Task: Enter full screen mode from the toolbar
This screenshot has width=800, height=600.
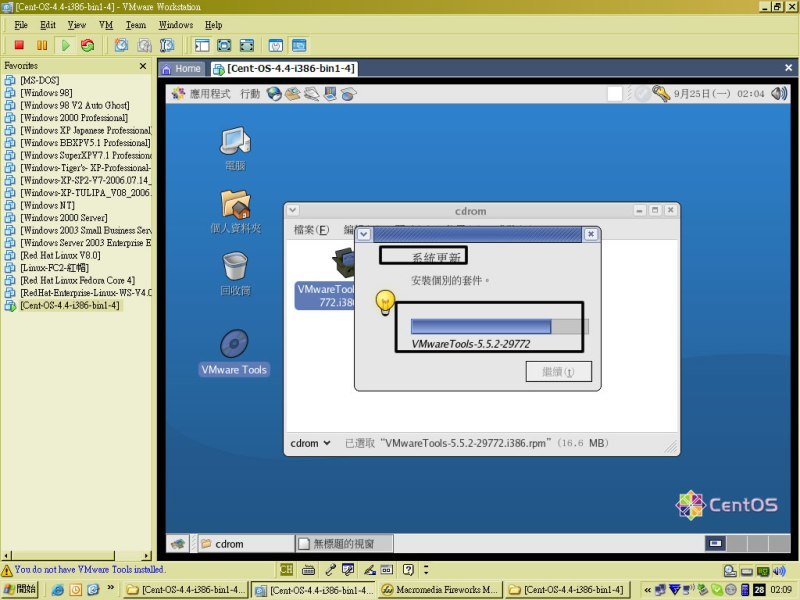Action: point(224,45)
